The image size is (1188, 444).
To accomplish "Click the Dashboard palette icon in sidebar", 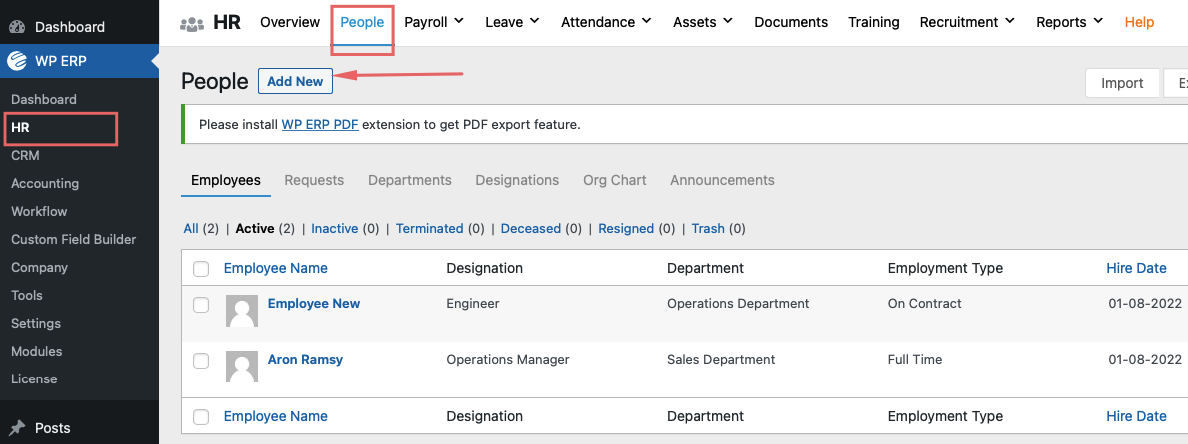I will (17, 27).
